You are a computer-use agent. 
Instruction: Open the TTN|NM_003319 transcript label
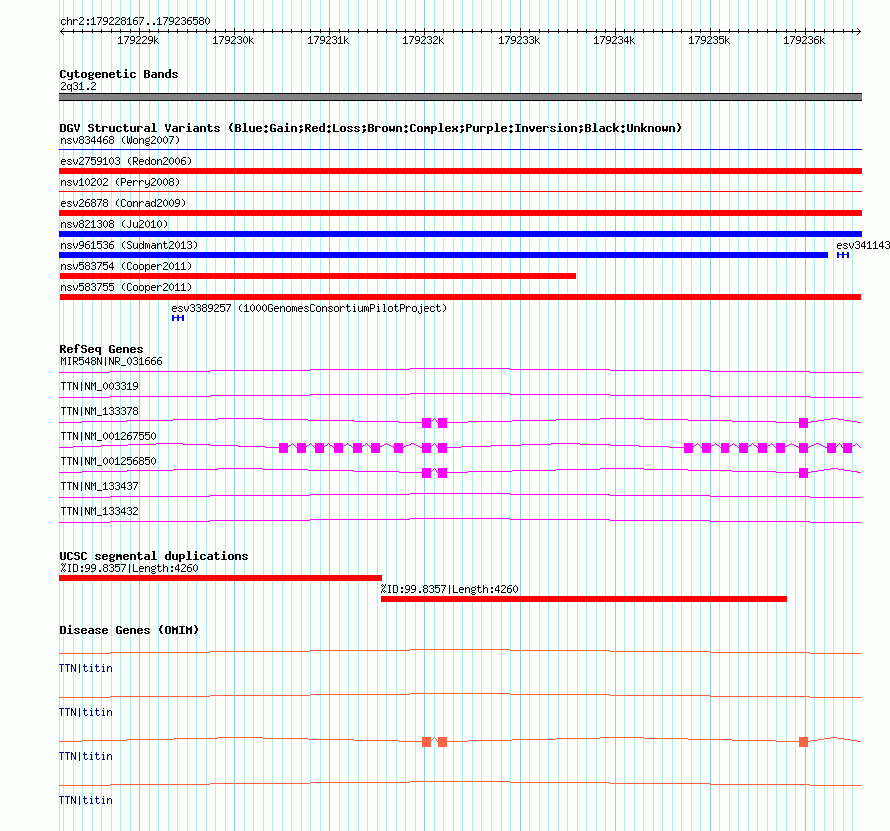click(x=99, y=386)
